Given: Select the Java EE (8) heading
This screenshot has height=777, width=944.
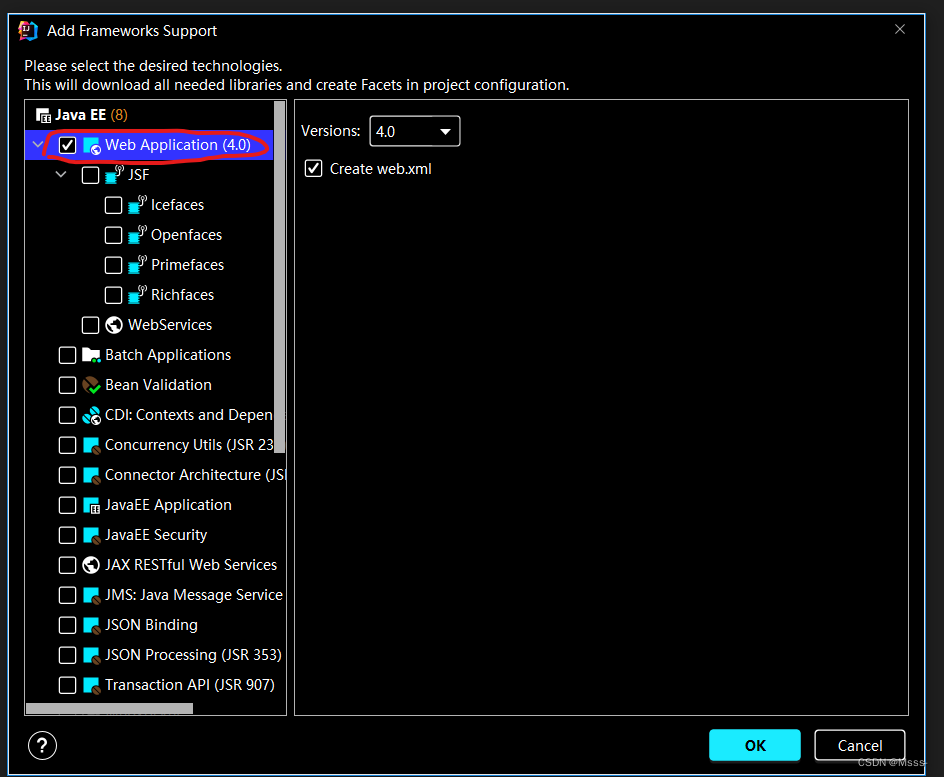Looking at the screenshot, I should [92, 115].
